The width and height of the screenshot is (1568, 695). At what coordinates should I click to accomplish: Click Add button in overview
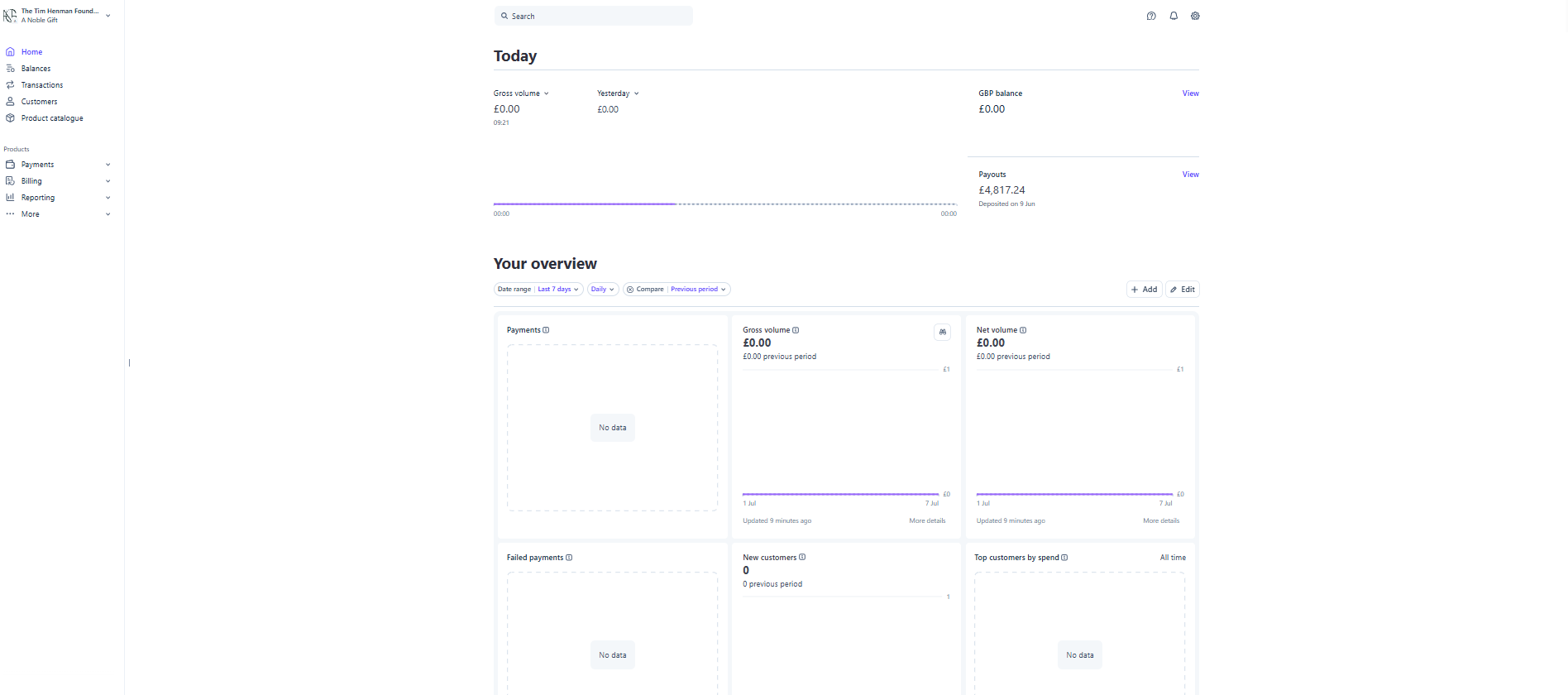pyautogui.click(x=1145, y=290)
